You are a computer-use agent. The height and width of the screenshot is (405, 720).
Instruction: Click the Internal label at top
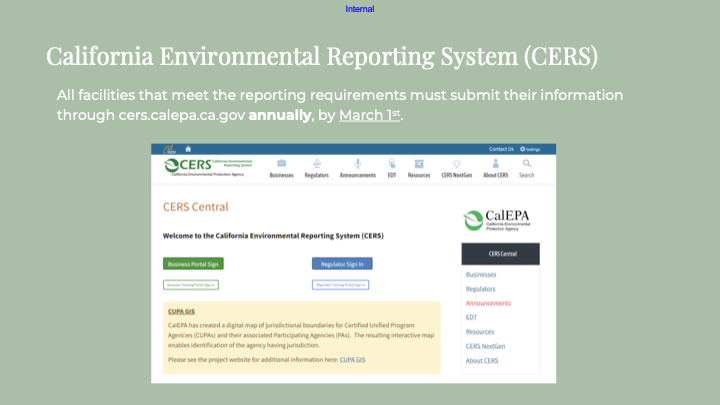point(360,9)
